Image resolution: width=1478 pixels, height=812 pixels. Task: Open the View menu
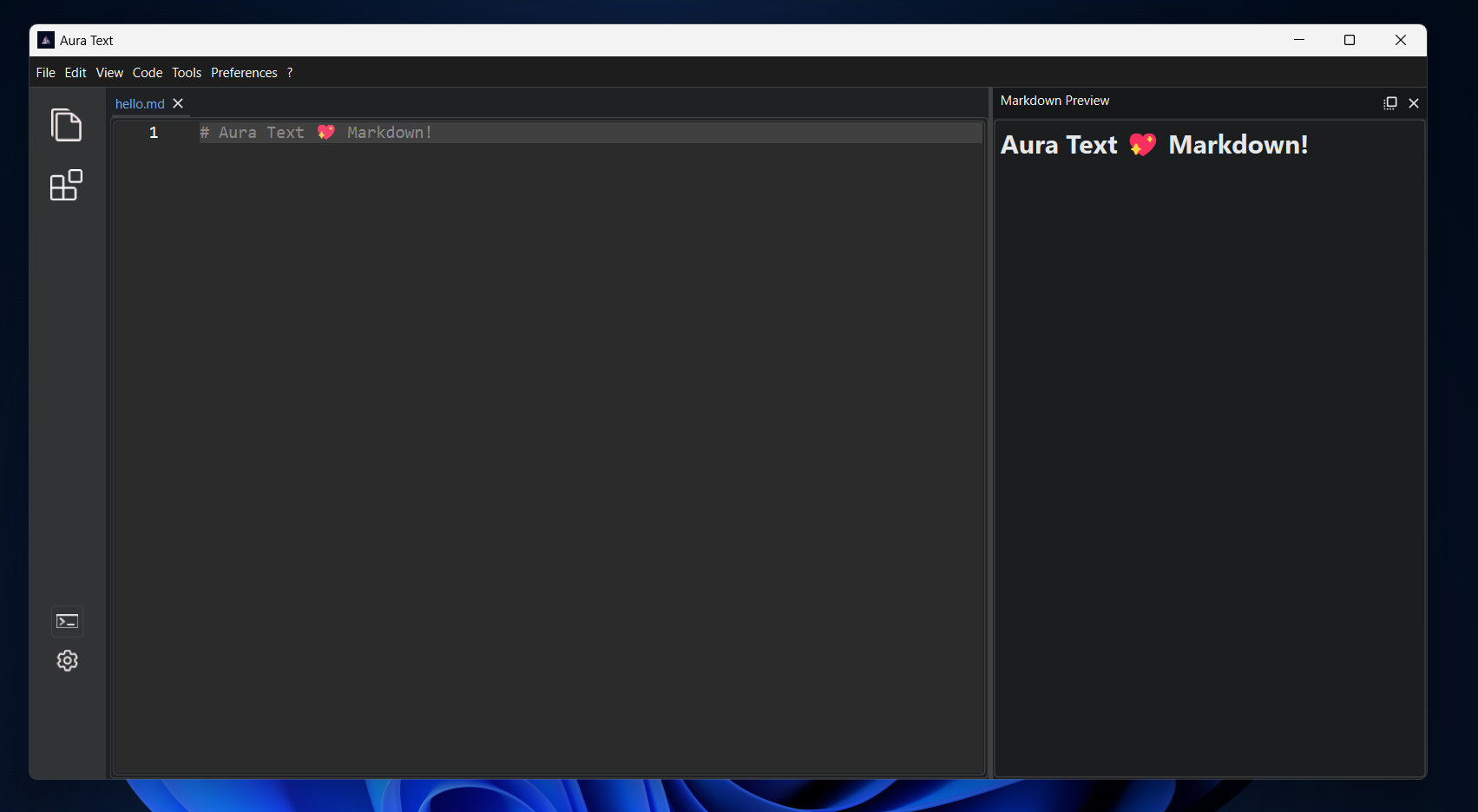tap(109, 73)
